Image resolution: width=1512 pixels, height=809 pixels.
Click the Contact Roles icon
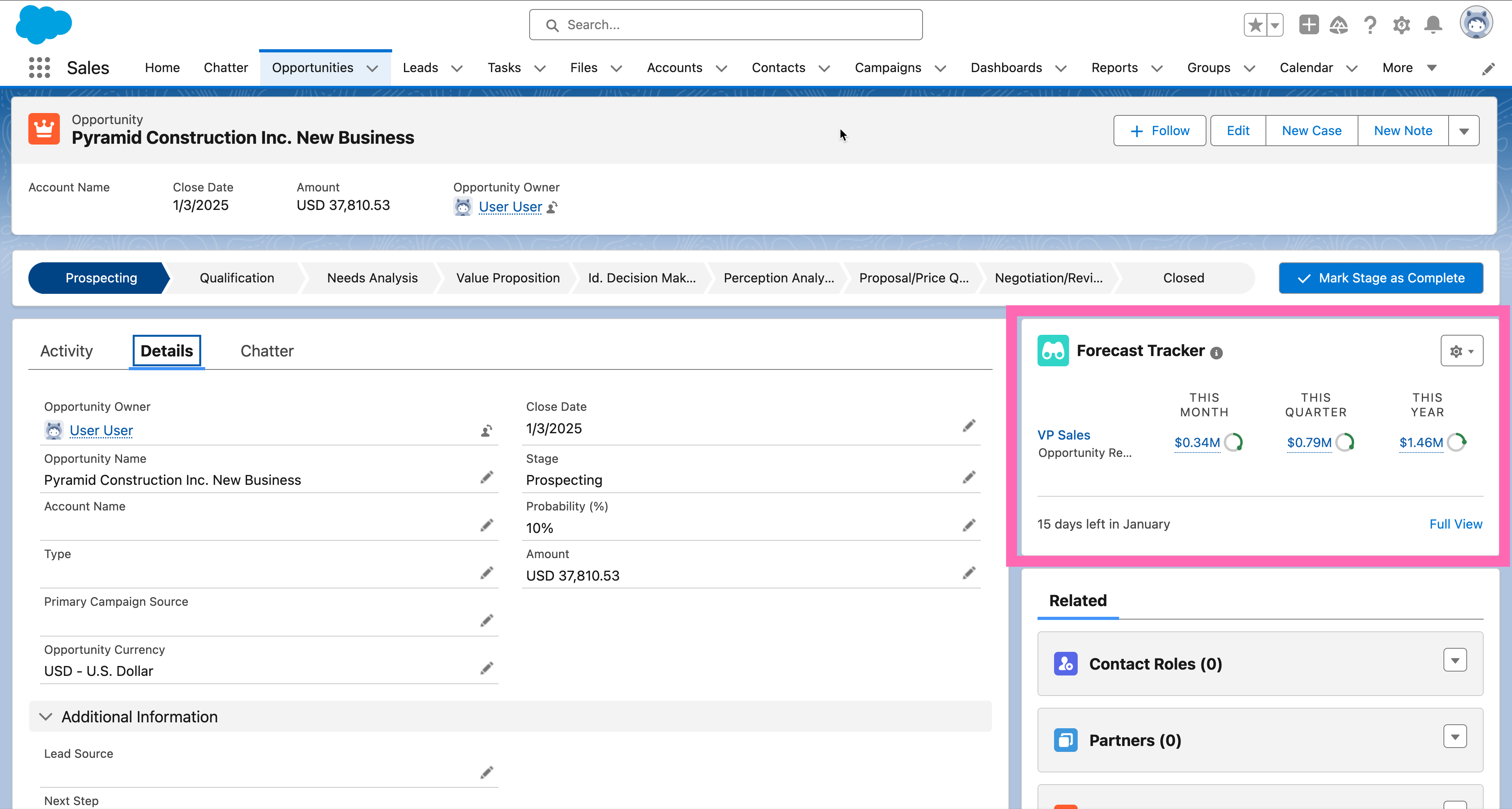click(x=1065, y=664)
